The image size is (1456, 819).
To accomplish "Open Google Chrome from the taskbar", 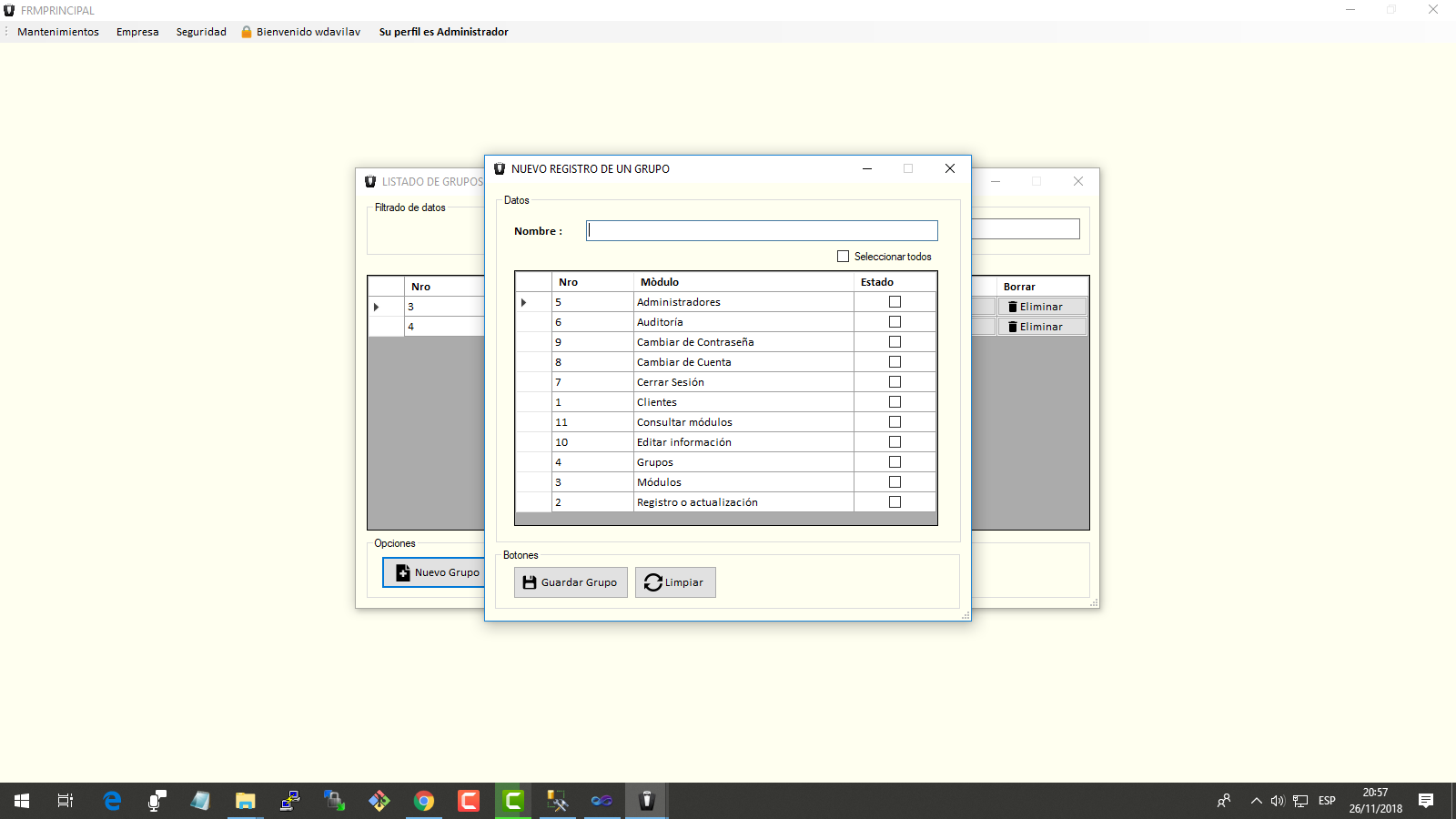I will pos(424,801).
